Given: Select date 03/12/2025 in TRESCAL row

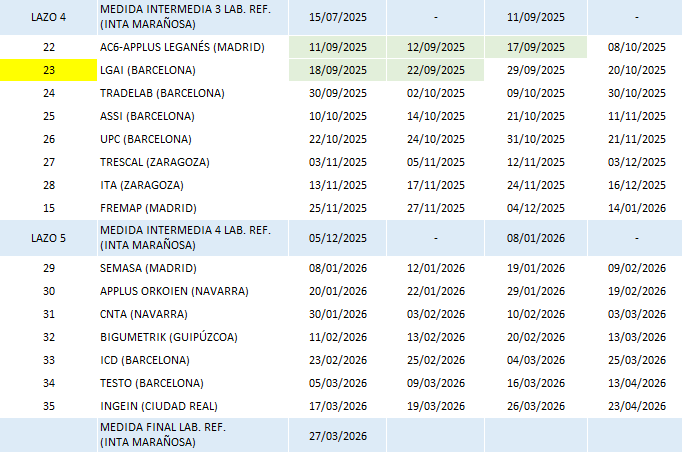Looking at the screenshot, I should (636, 162).
